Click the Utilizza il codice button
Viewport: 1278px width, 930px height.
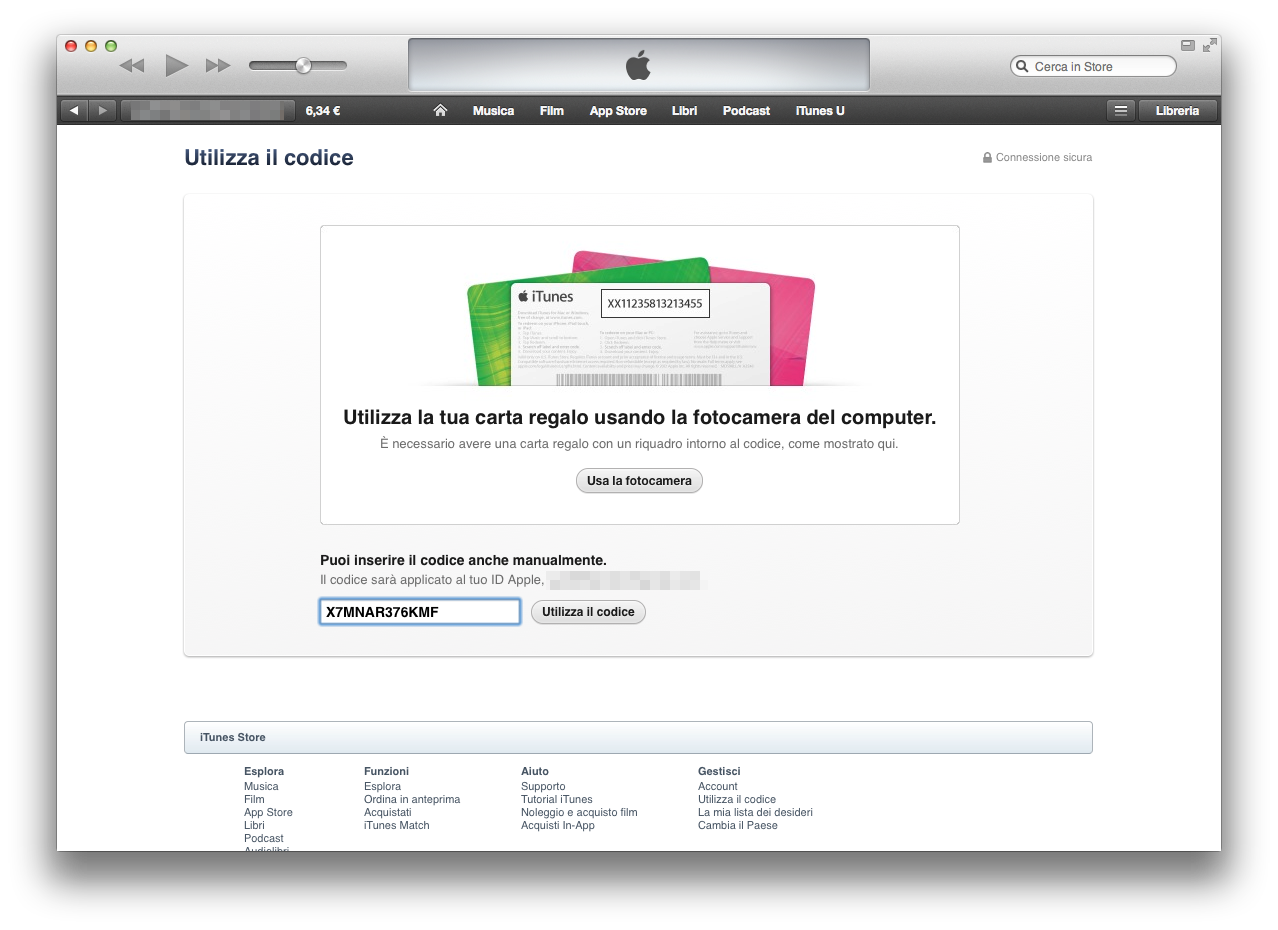[588, 612]
